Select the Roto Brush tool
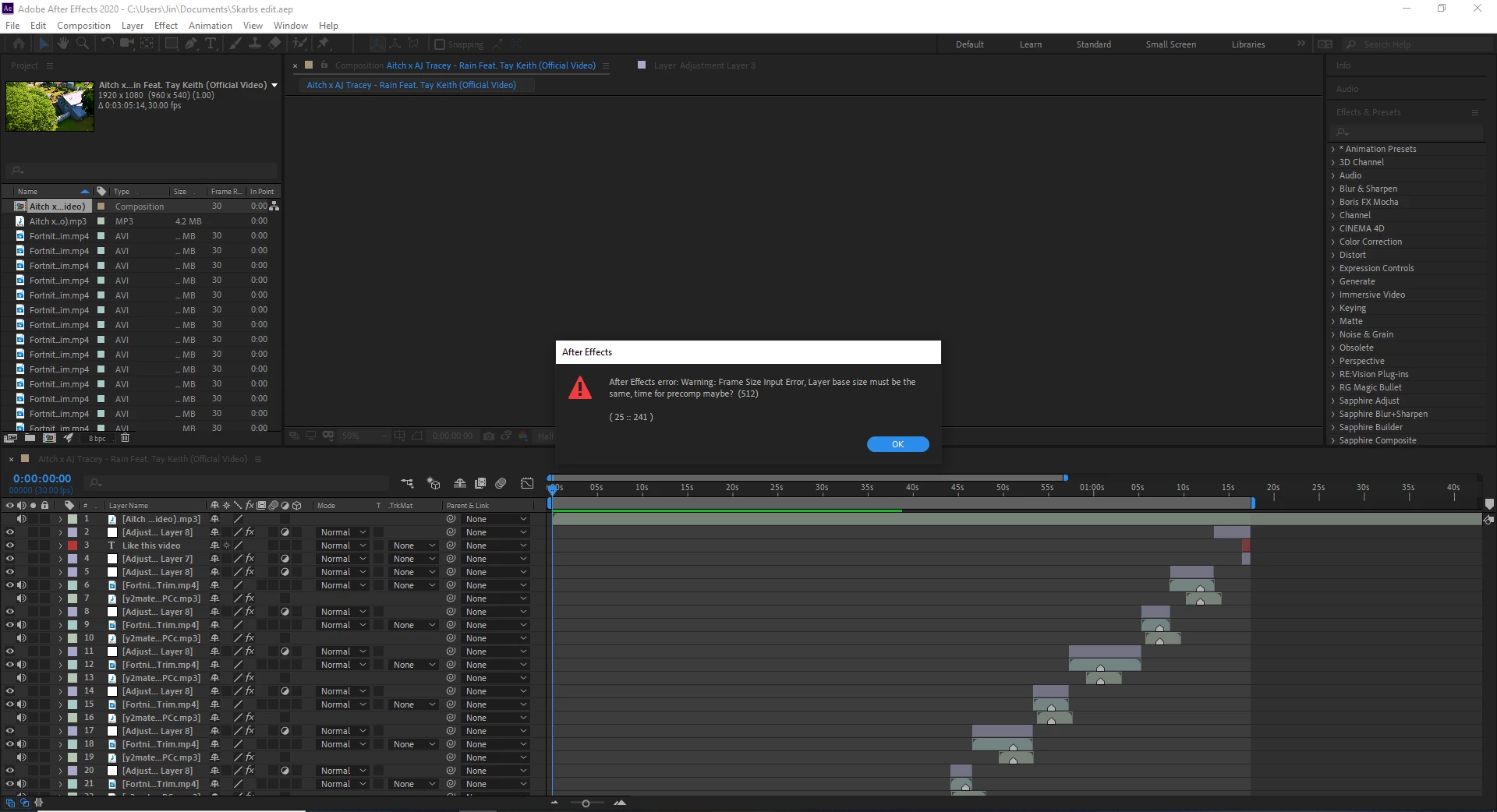Image resolution: width=1497 pixels, height=812 pixels. pyautogui.click(x=299, y=44)
